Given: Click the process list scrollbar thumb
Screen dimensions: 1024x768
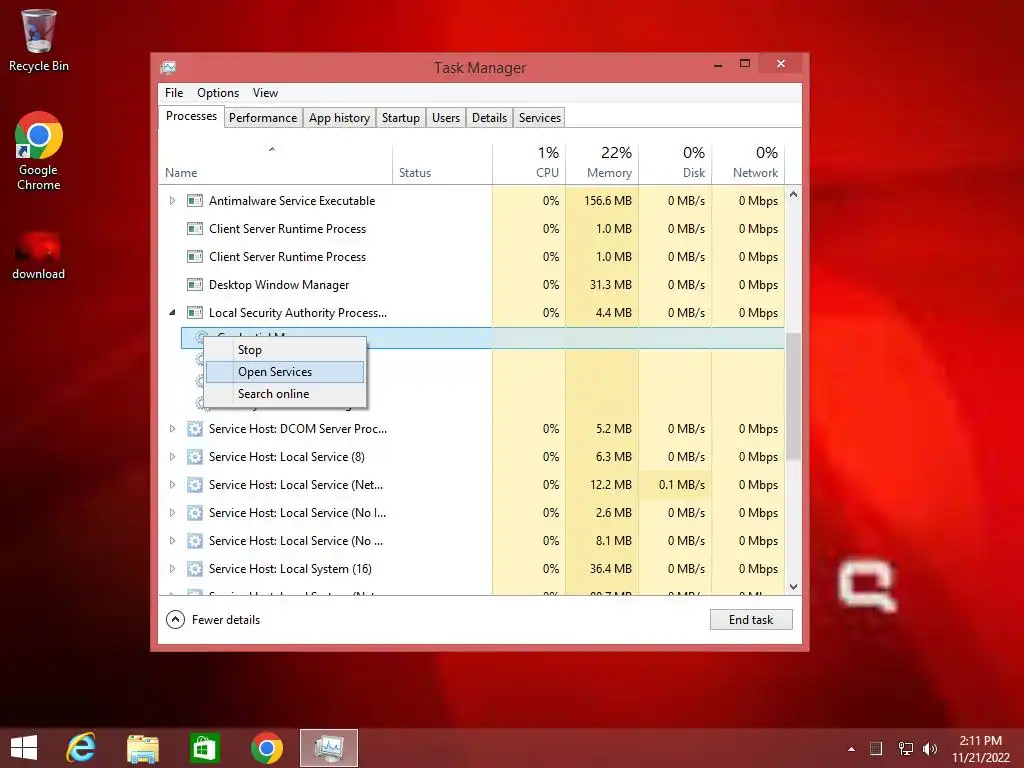Looking at the screenshot, I should coord(793,396).
